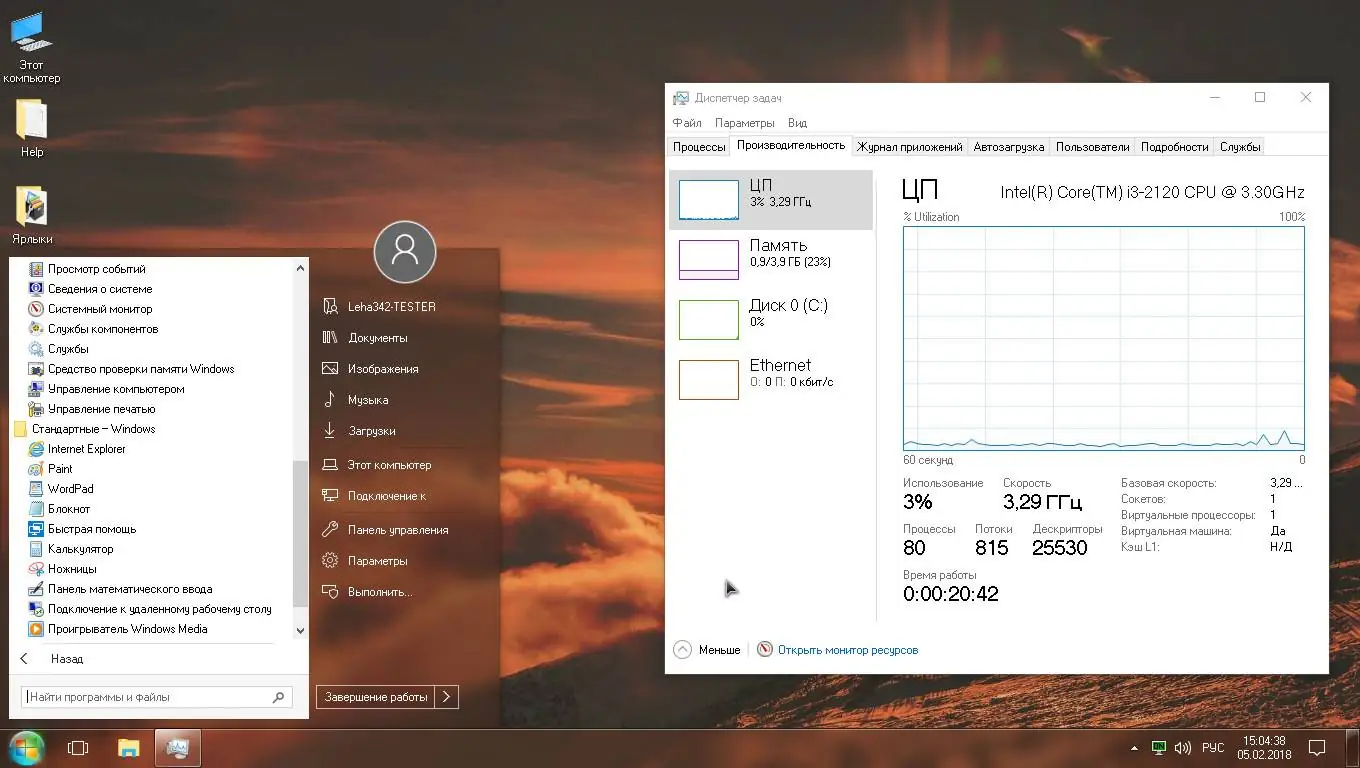
Task: Open Средство проверки памяти Windows icon
Action: point(37,369)
